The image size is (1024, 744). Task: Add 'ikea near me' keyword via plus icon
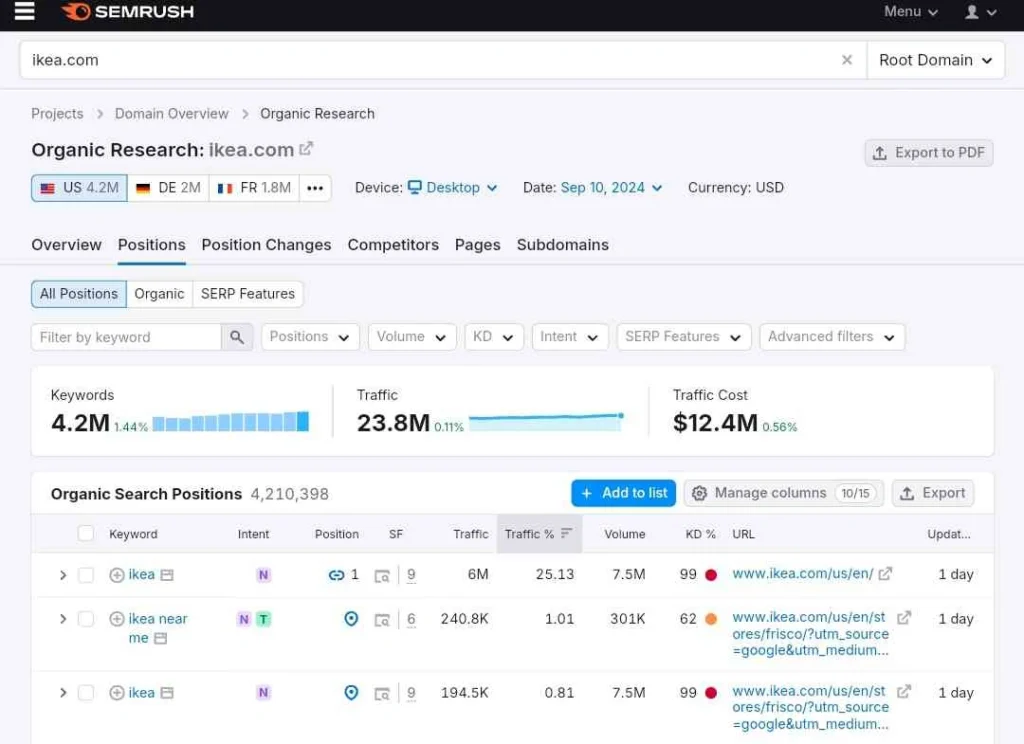(116, 619)
